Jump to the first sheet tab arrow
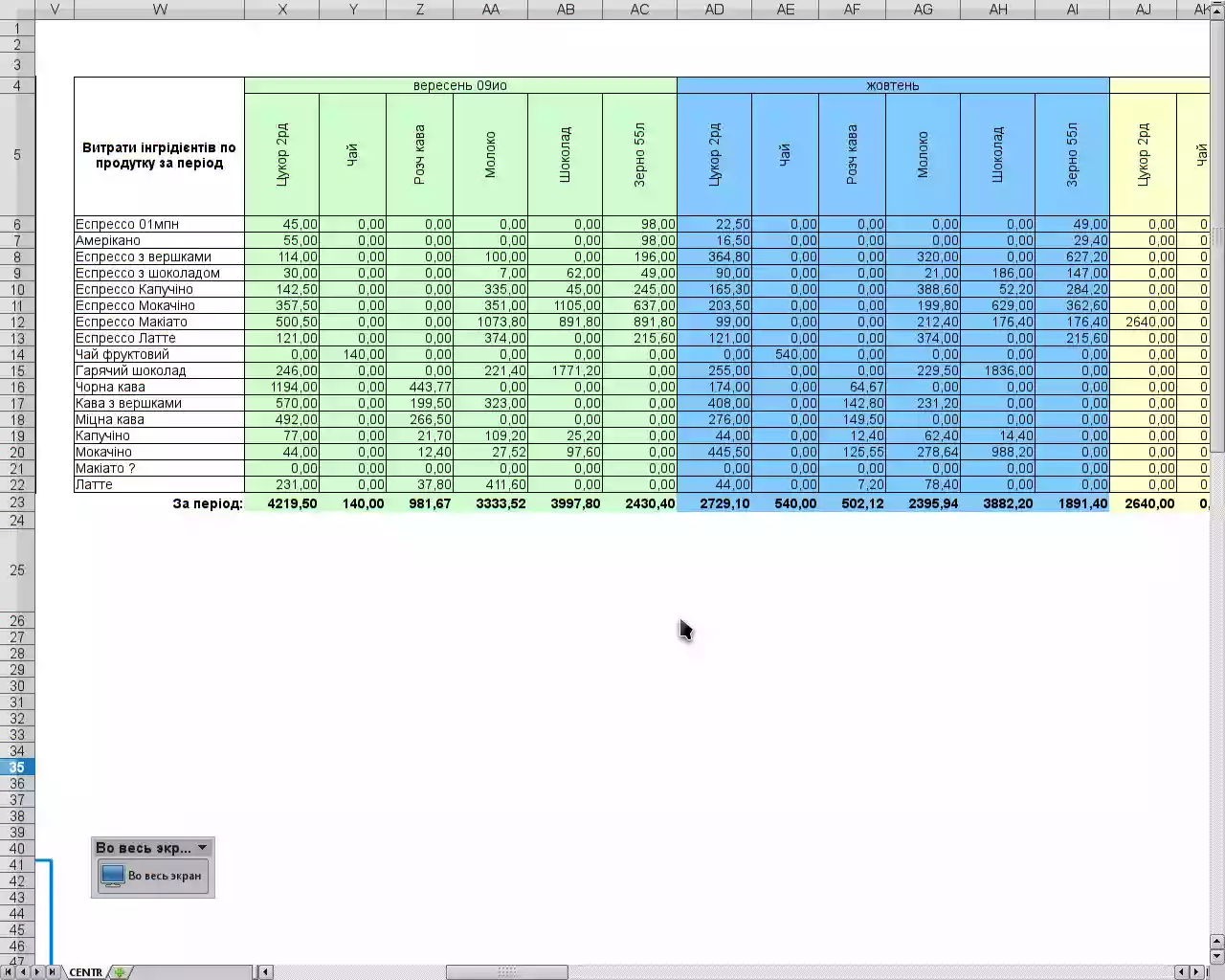 (x=10, y=972)
